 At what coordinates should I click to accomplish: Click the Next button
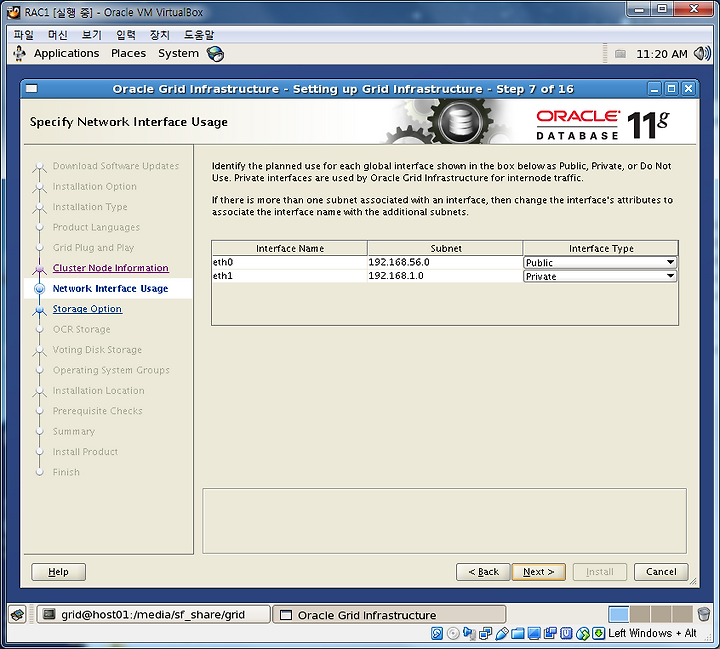coord(539,572)
